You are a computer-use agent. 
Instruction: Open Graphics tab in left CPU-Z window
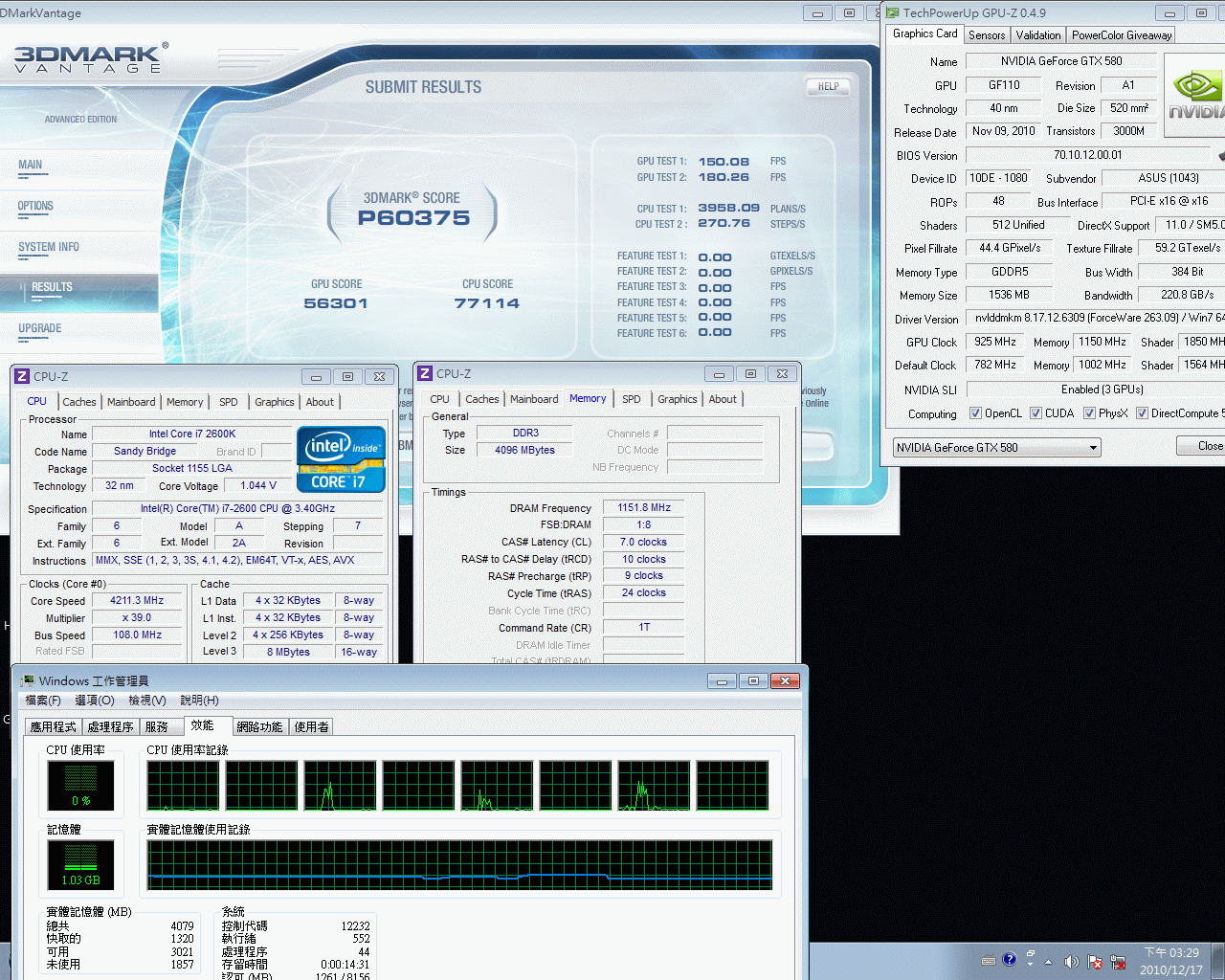pos(275,402)
